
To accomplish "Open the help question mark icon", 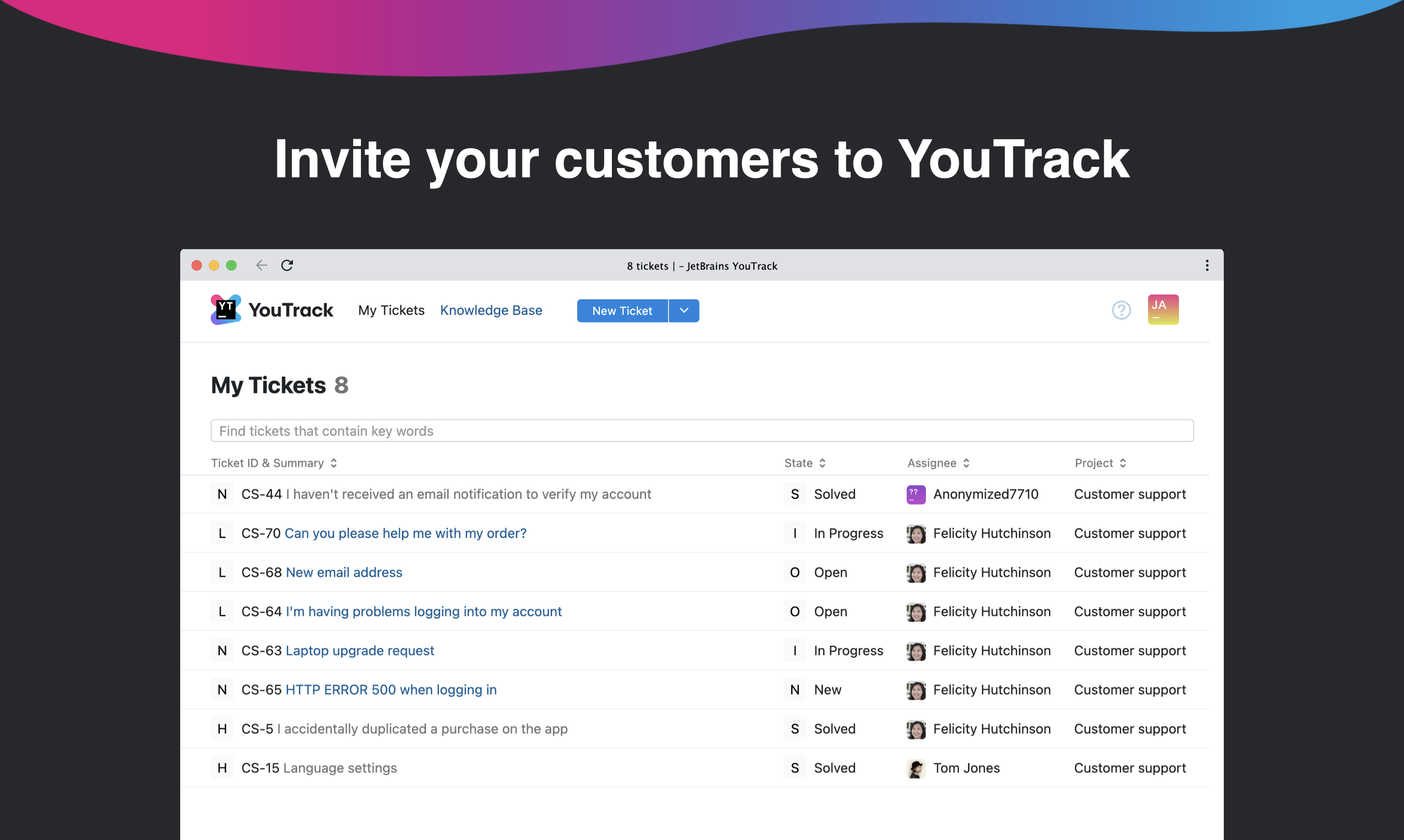I will point(1121,310).
